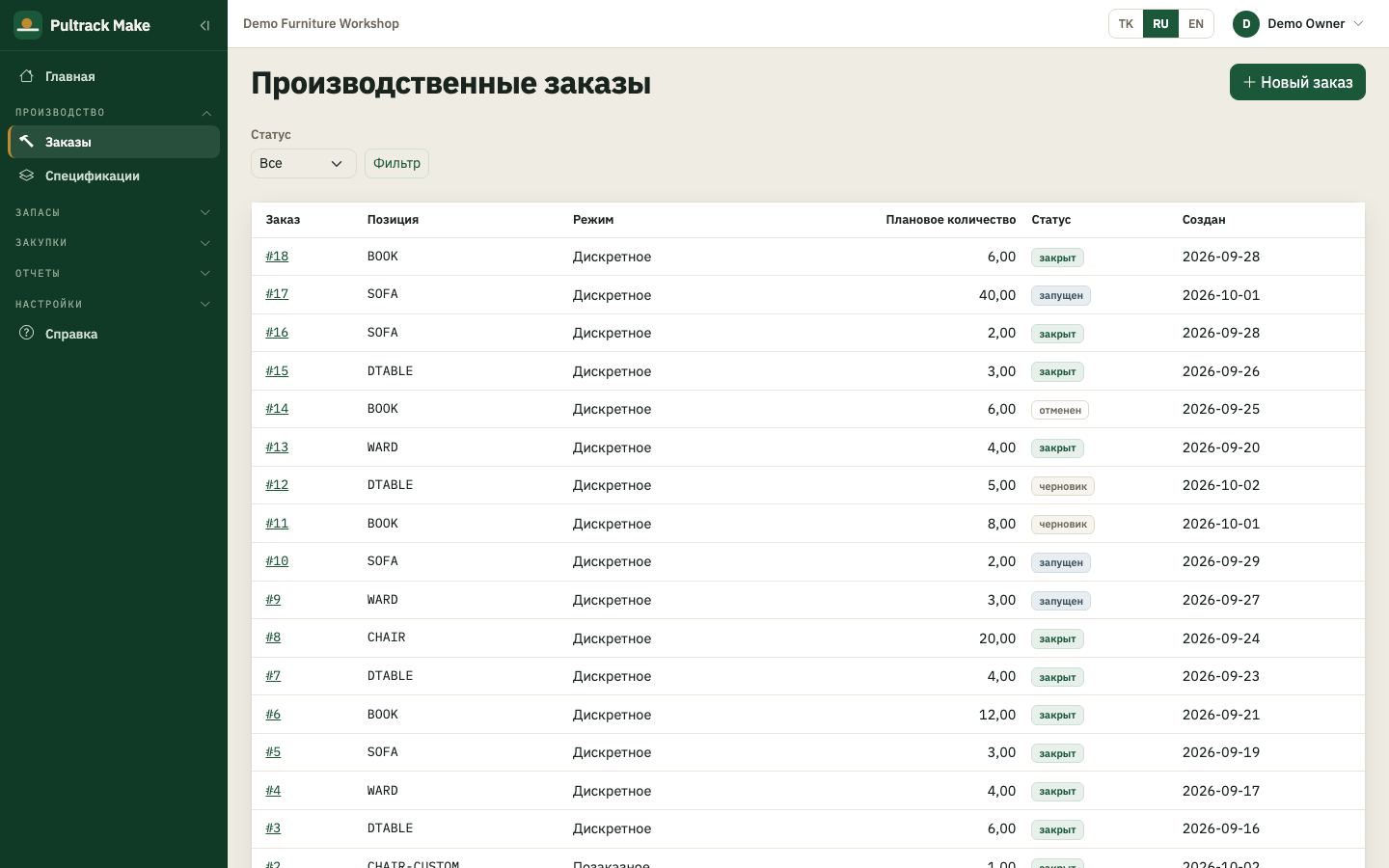The image size is (1389, 868).
Task: Open order #5 link
Action: click(x=273, y=752)
